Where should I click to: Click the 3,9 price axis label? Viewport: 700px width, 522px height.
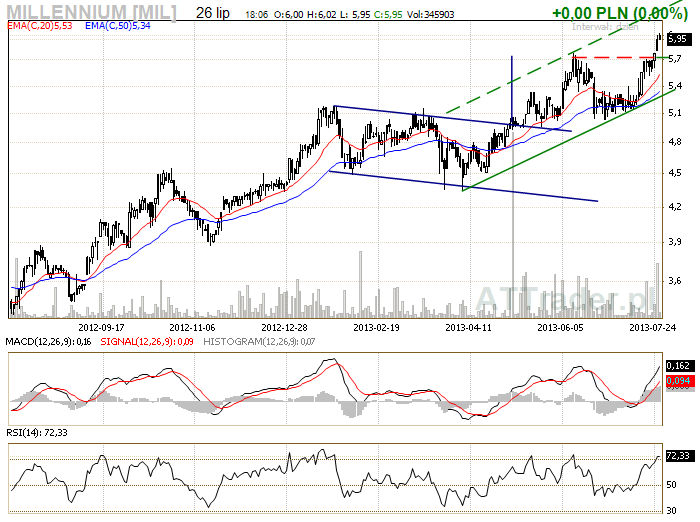click(675, 242)
